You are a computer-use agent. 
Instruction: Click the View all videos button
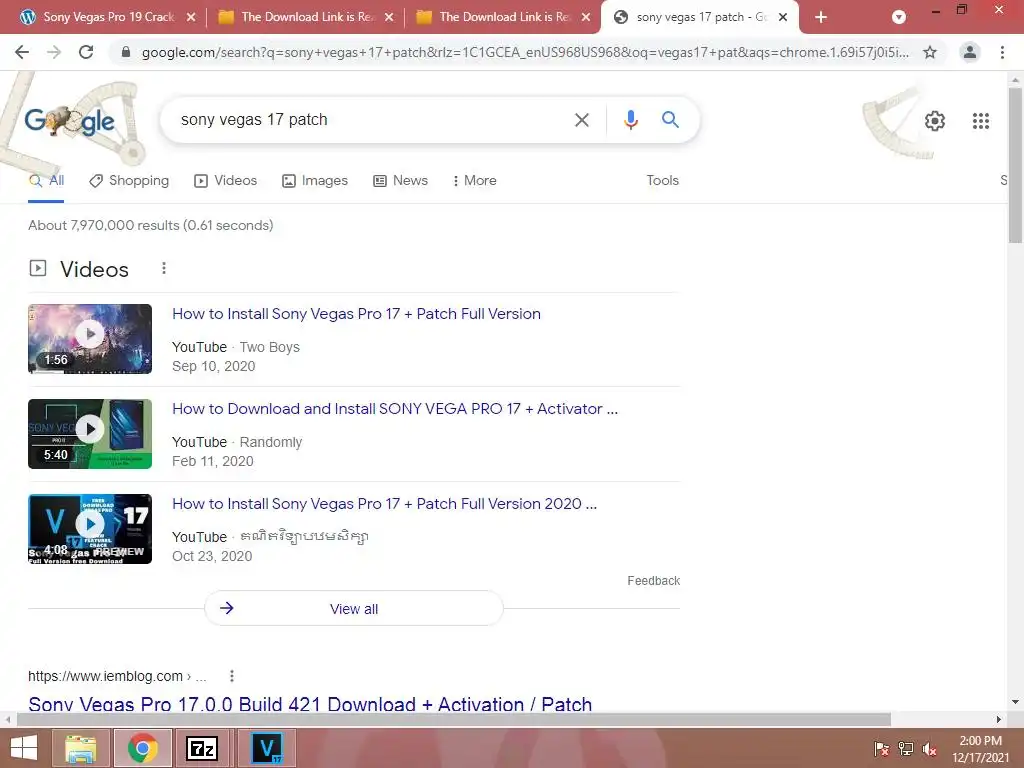click(354, 609)
